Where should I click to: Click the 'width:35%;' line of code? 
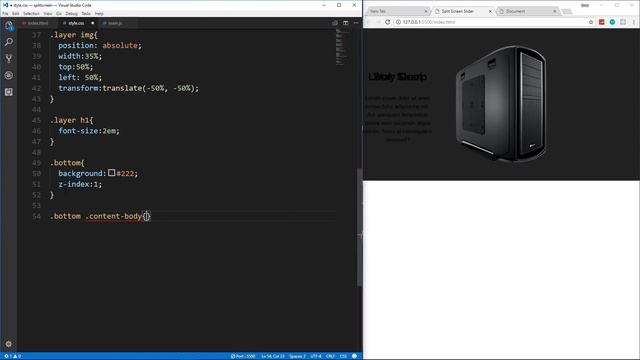(x=80, y=56)
